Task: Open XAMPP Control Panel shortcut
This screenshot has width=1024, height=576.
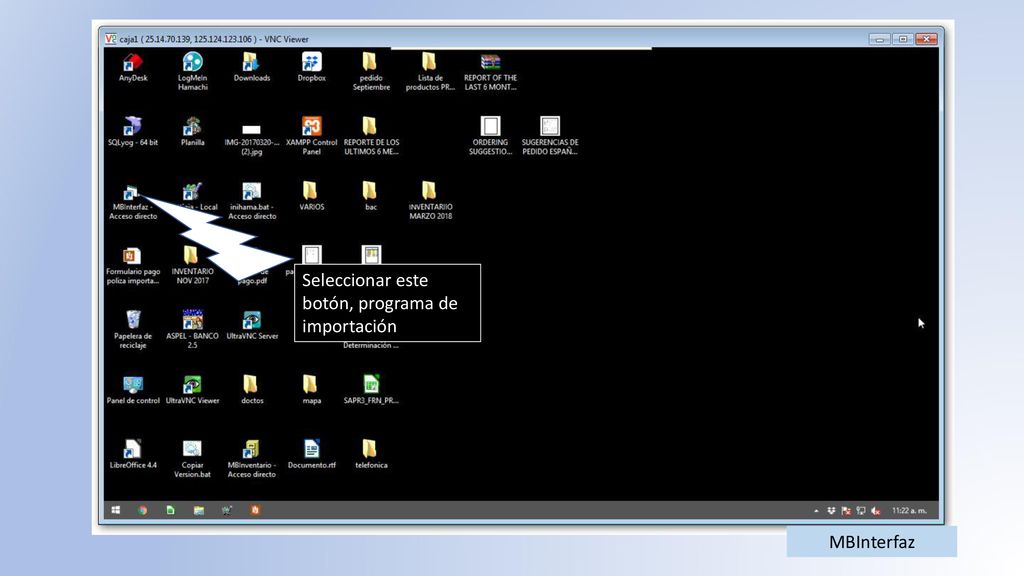Action: 312,136
